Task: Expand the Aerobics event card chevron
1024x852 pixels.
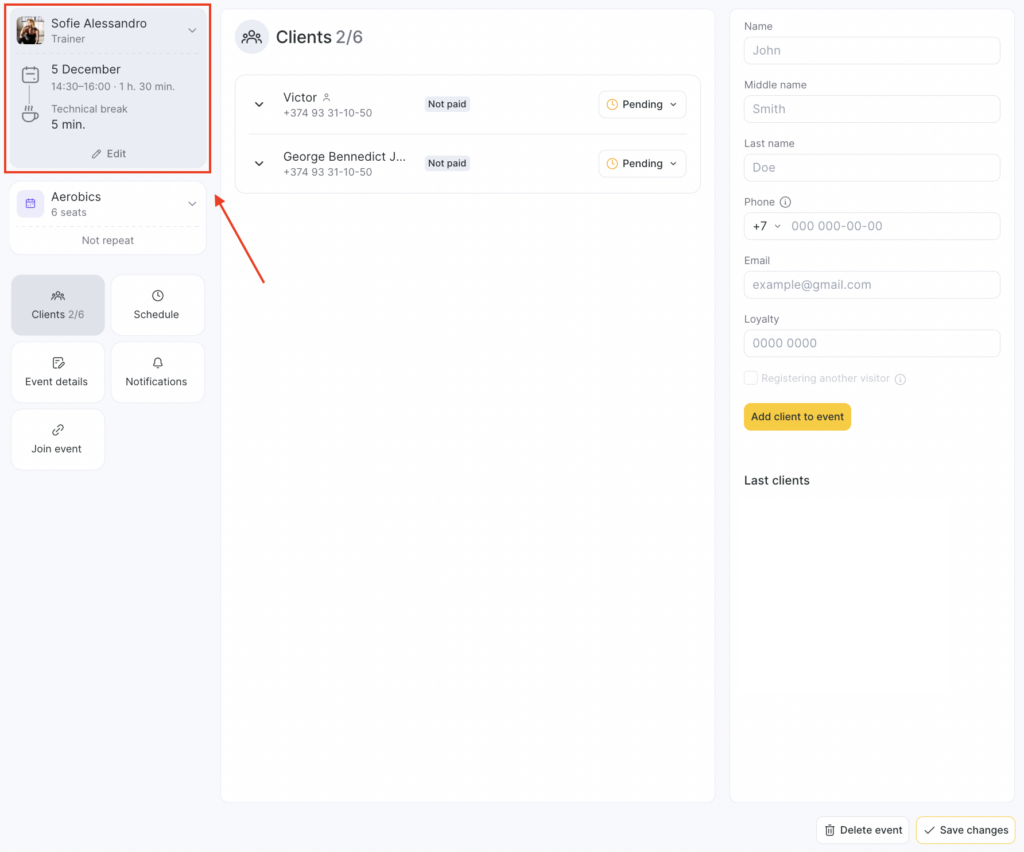Action: [192, 204]
